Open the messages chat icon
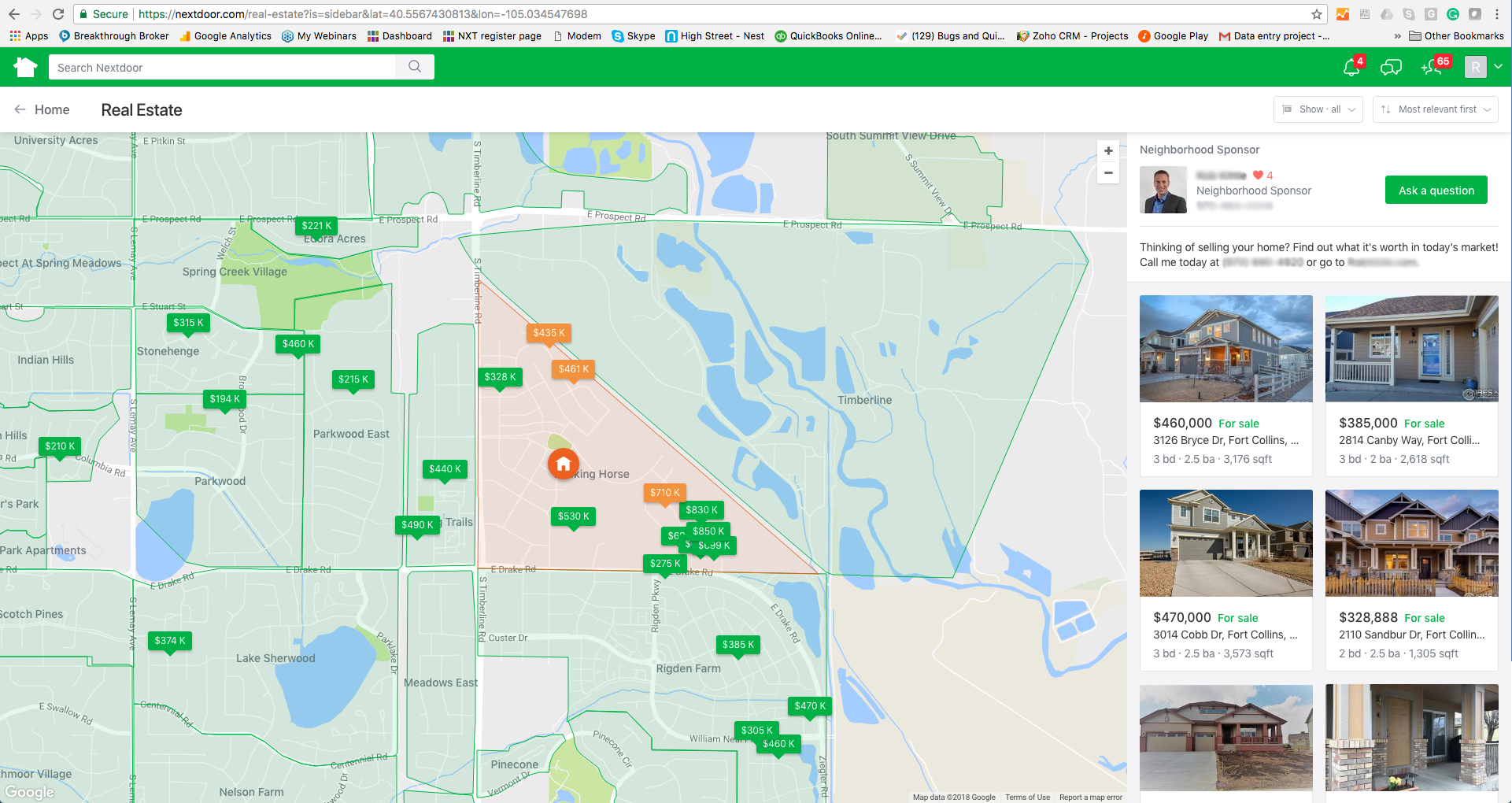 point(1392,68)
